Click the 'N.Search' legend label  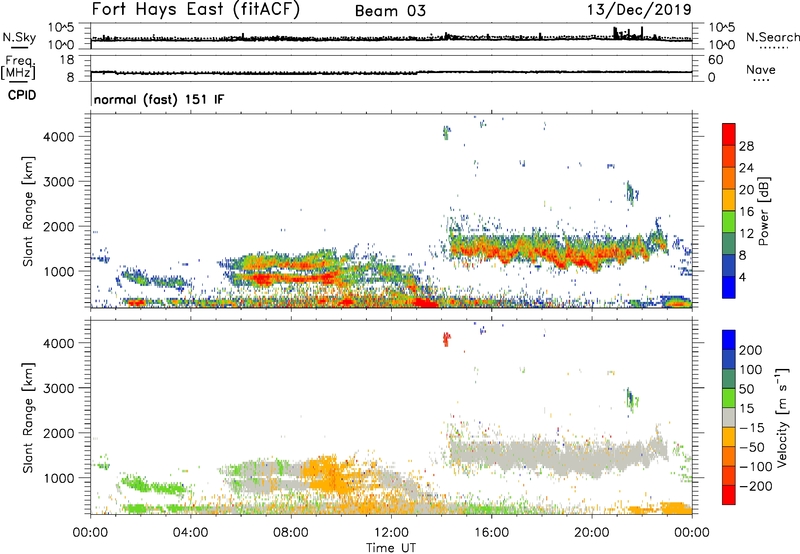773,37
